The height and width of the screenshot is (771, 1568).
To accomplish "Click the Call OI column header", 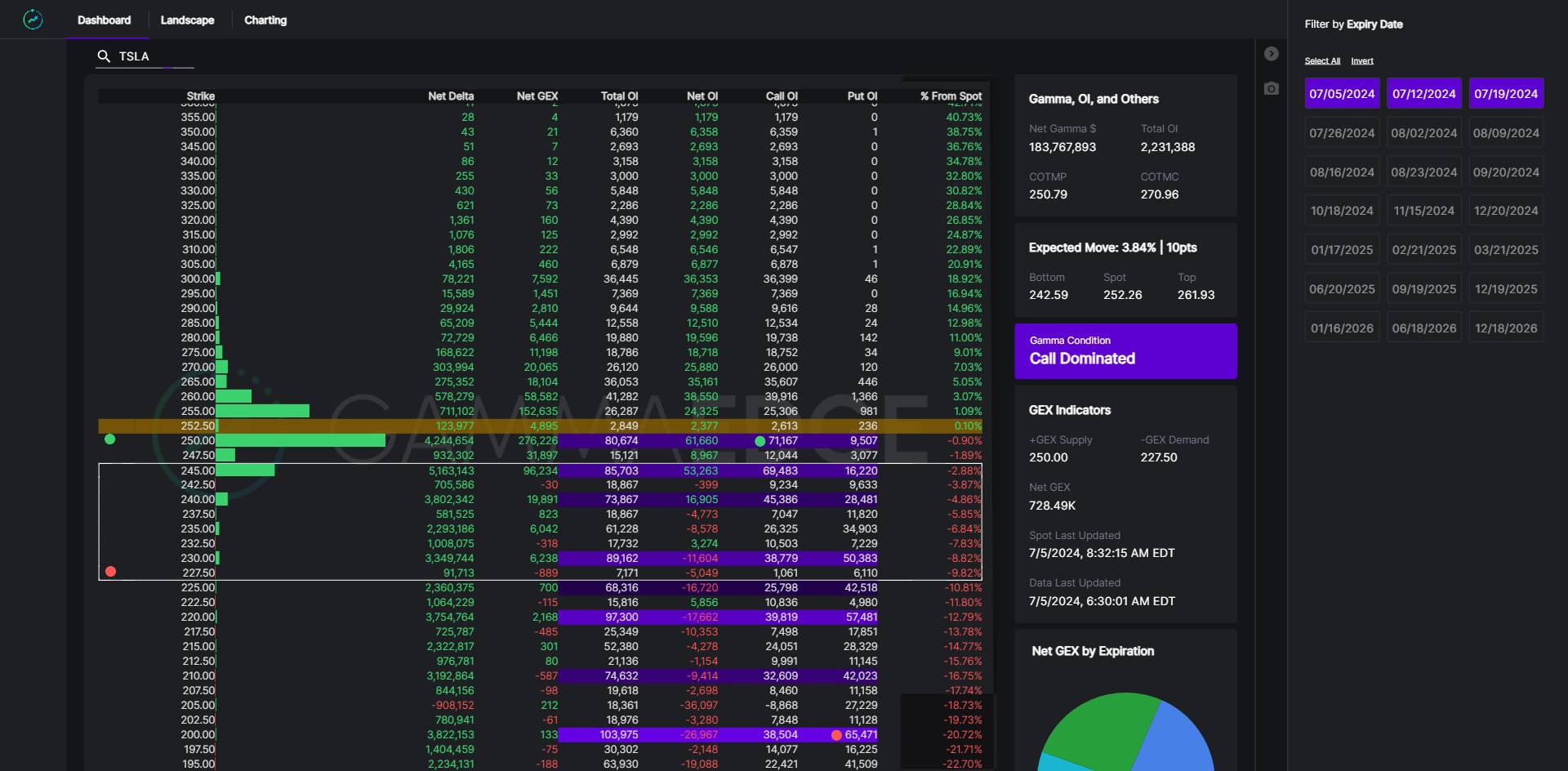I will (782, 96).
